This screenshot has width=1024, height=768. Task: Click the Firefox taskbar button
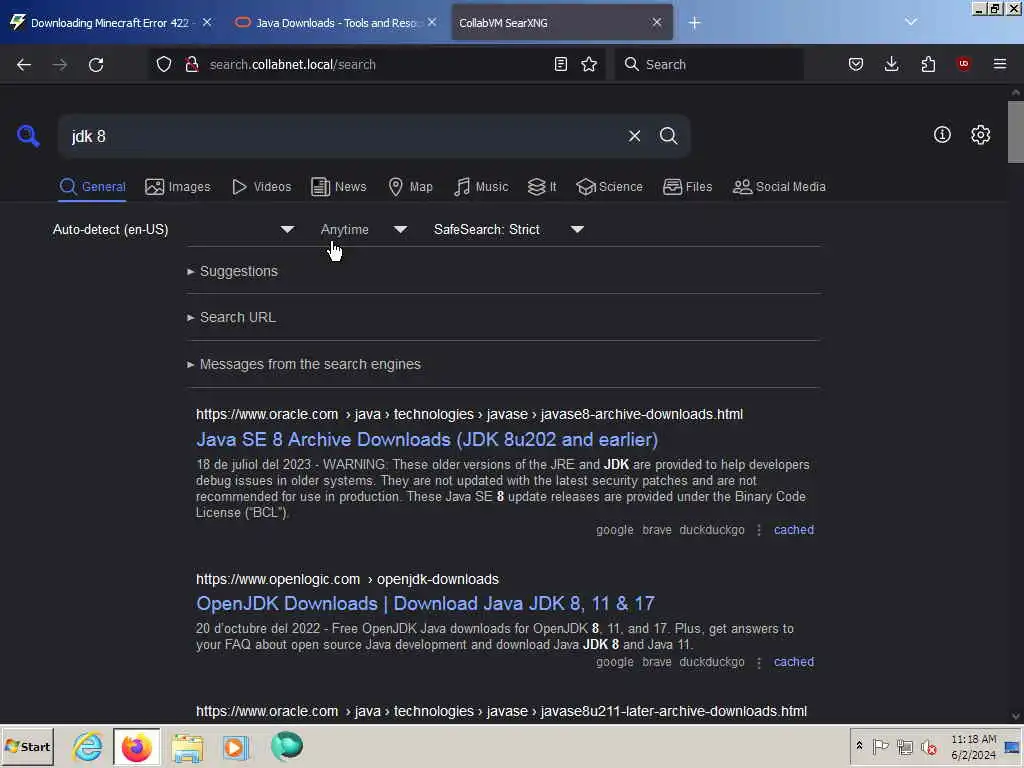coord(136,746)
